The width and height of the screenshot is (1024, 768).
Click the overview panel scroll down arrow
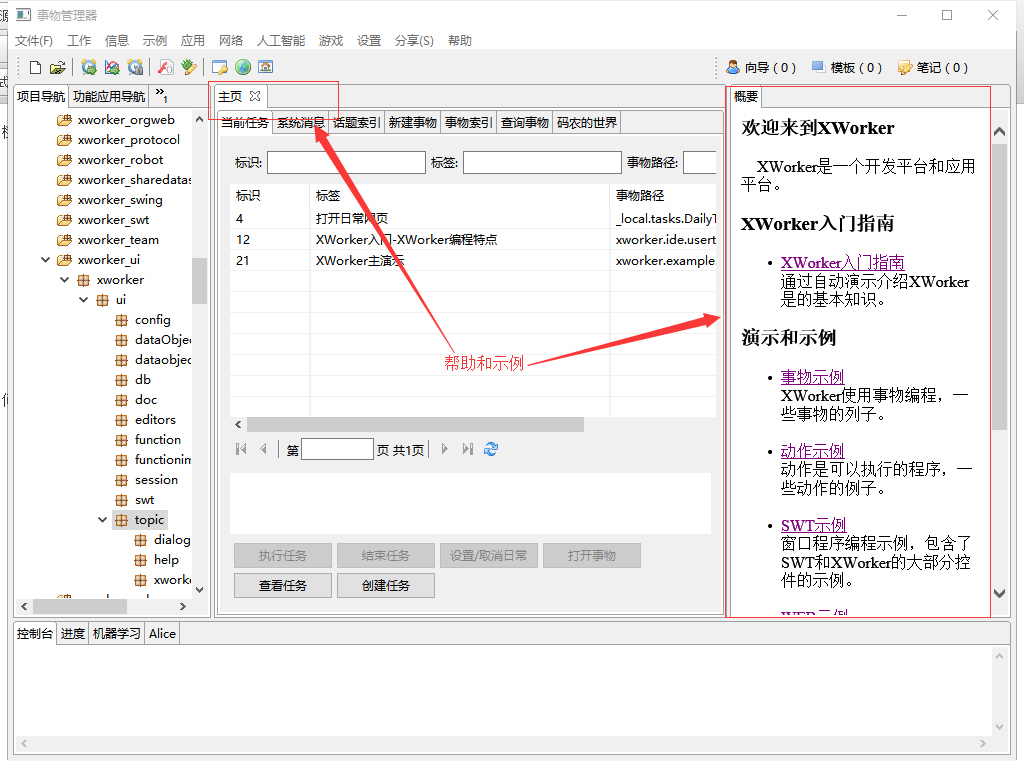pos(999,593)
